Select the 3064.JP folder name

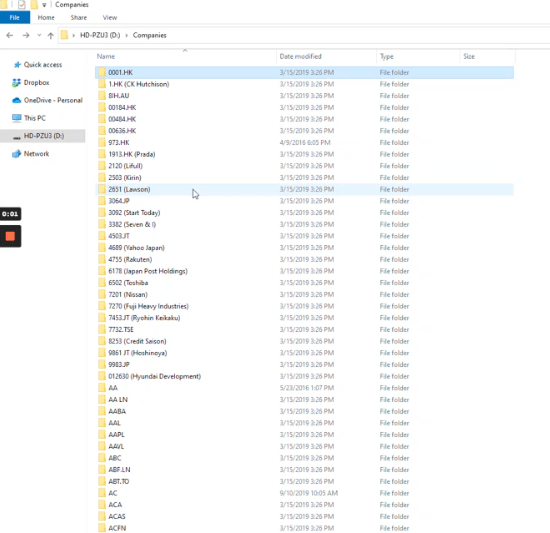click(119, 201)
